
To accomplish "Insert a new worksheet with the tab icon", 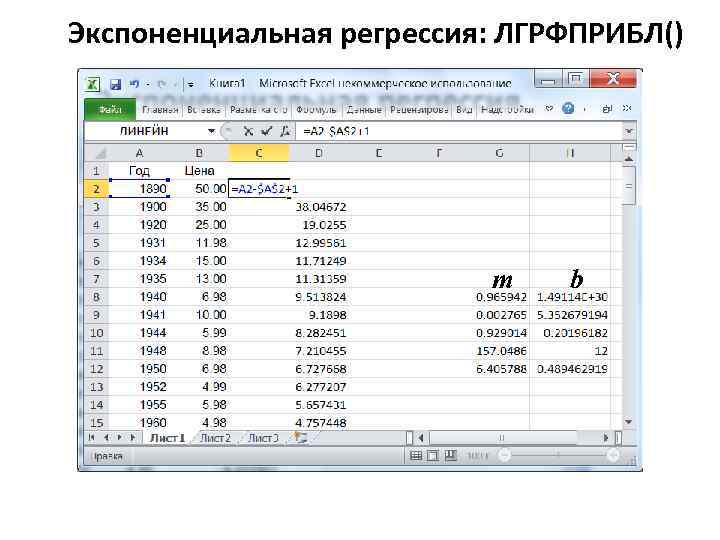I will pyautogui.click(x=300, y=438).
